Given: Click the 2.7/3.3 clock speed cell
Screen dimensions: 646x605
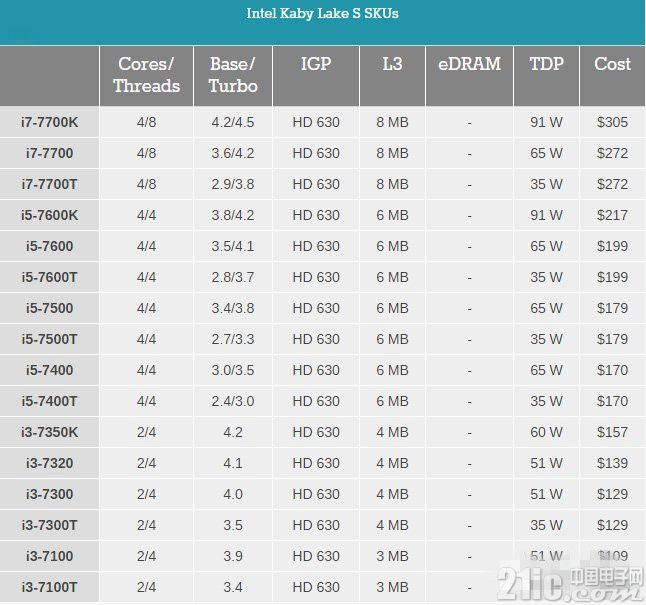Looking at the screenshot, I should tap(233, 339).
